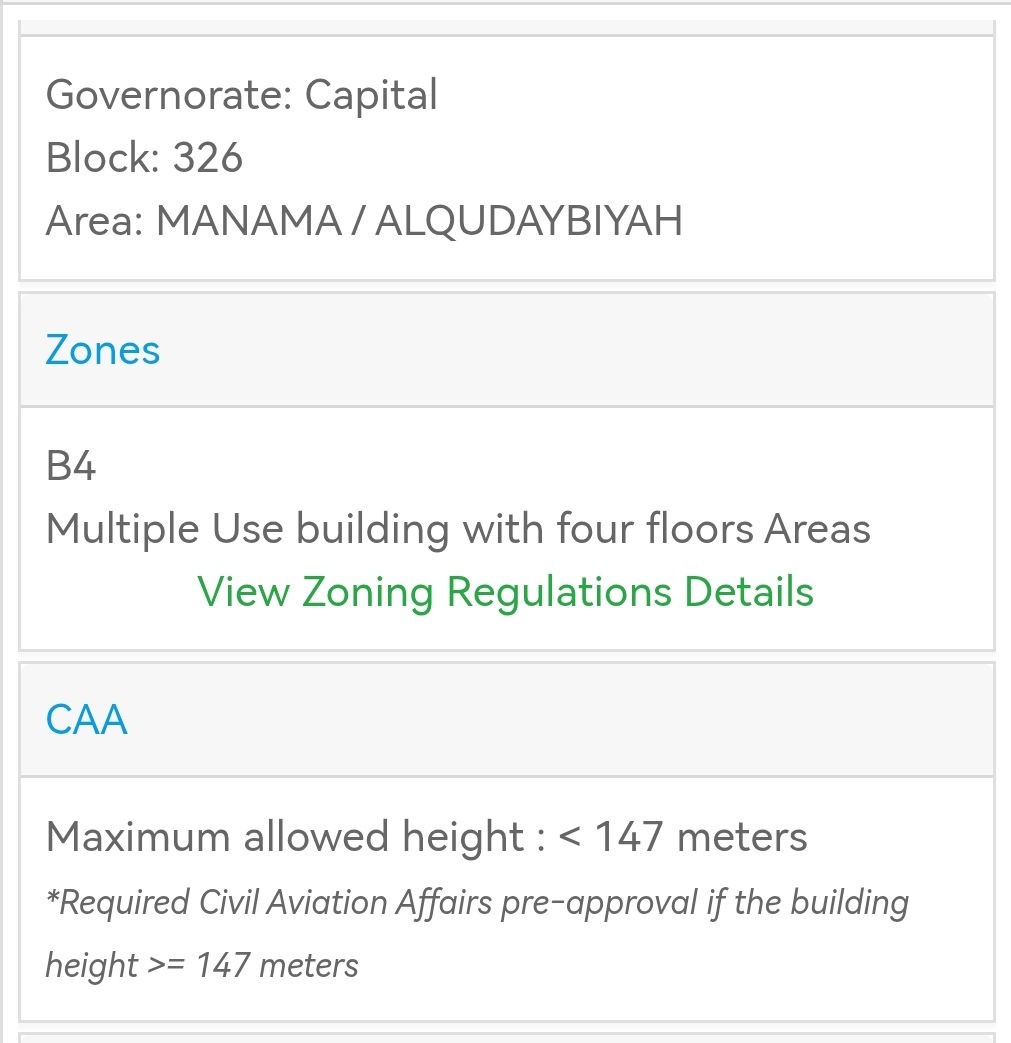The height and width of the screenshot is (1043, 1011).
Task: Click the Maximum allowed height line
Action: pos(426,836)
